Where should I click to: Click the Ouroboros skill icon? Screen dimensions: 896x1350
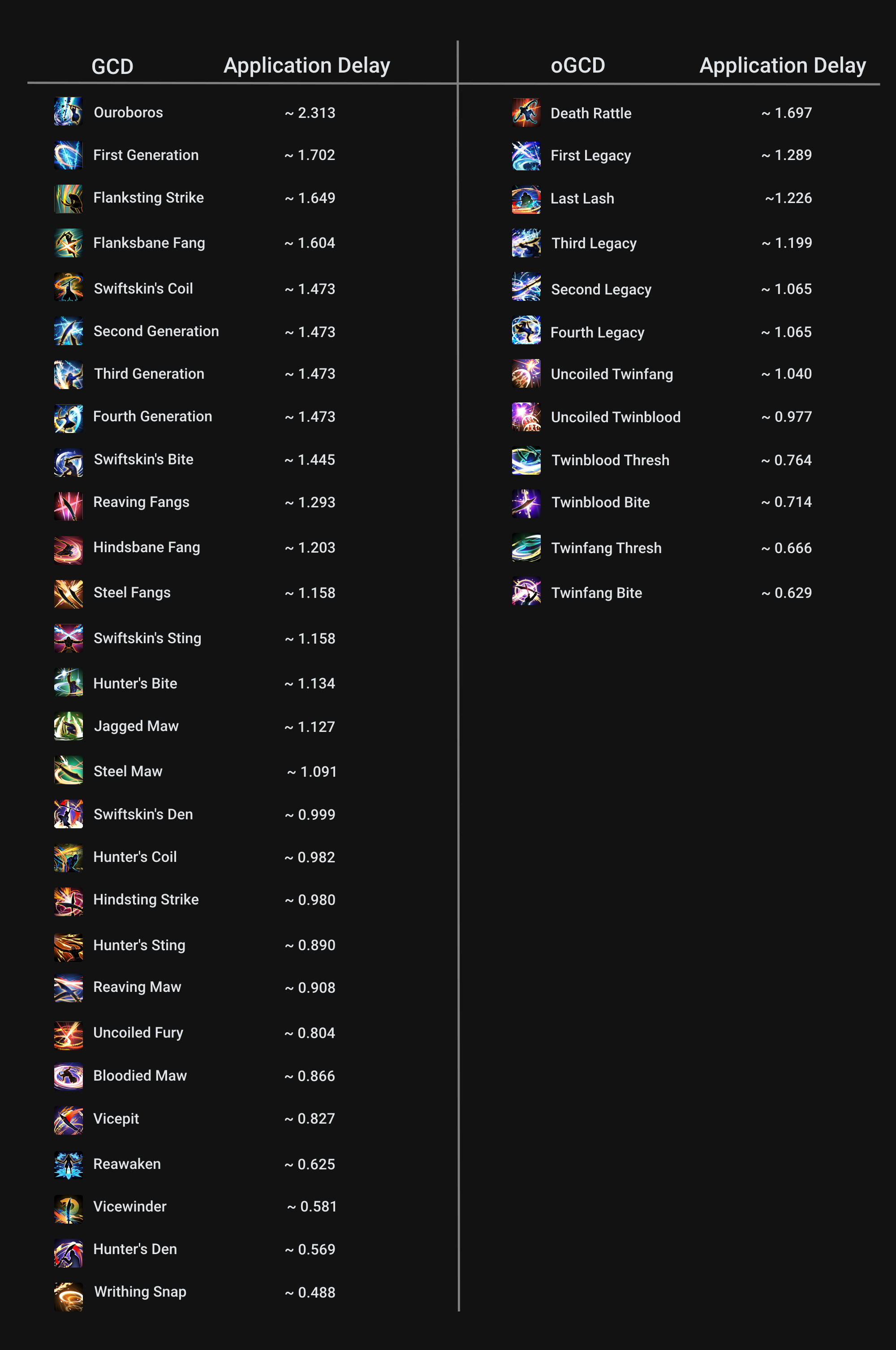click(x=69, y=112)
